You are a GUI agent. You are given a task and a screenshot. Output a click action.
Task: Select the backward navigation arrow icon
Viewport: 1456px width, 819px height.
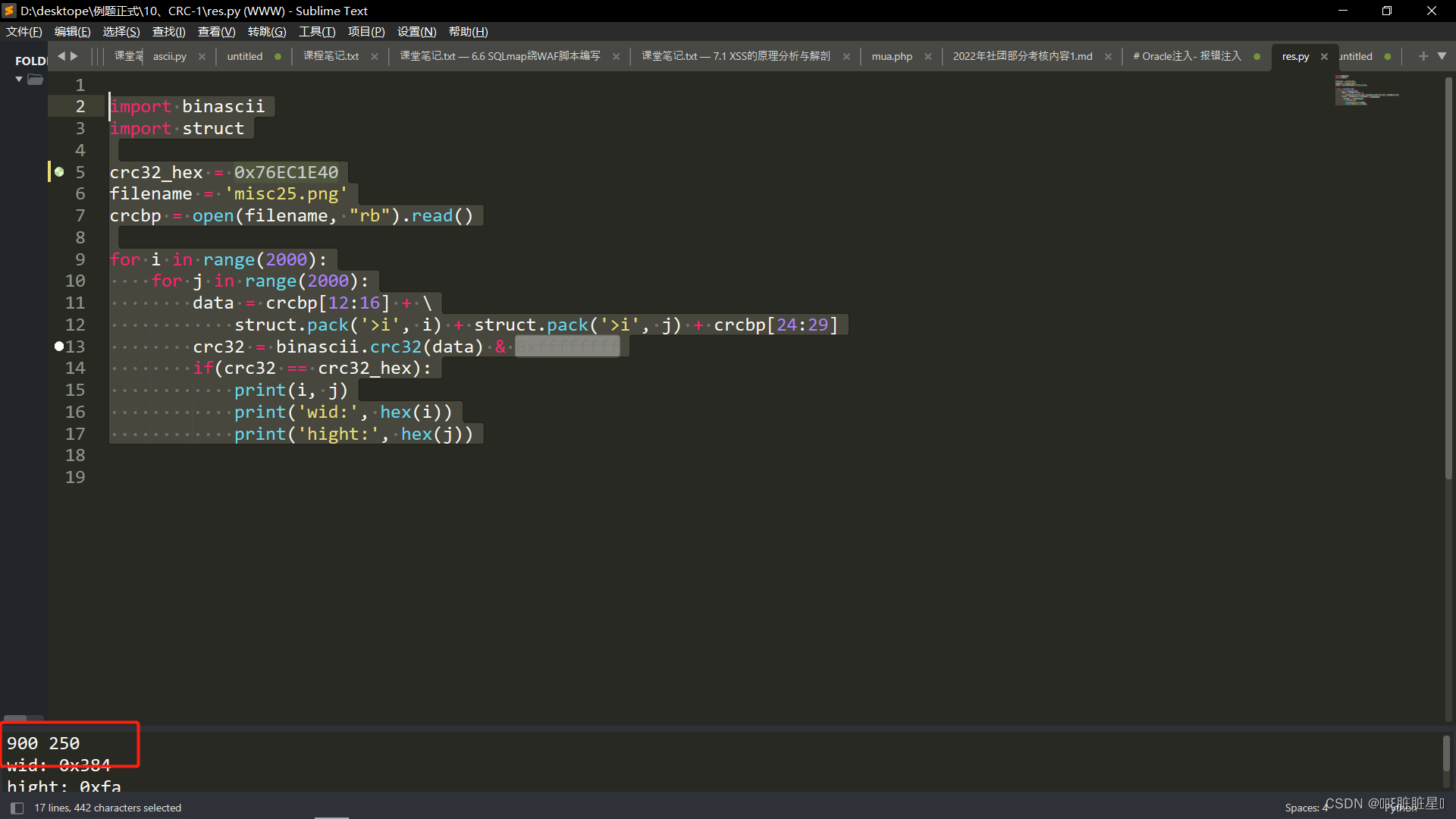(62, 56)
